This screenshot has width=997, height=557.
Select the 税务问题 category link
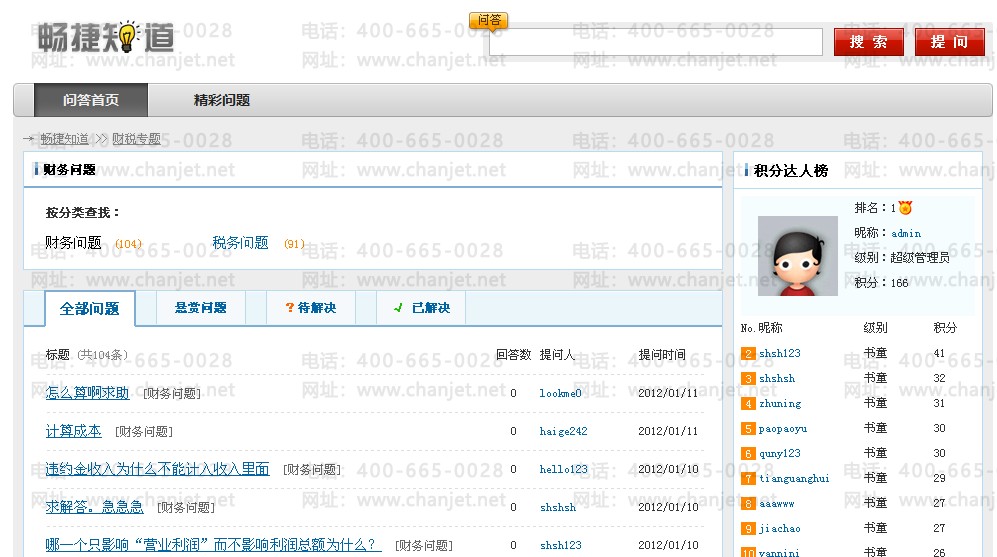tap(240, 243)
